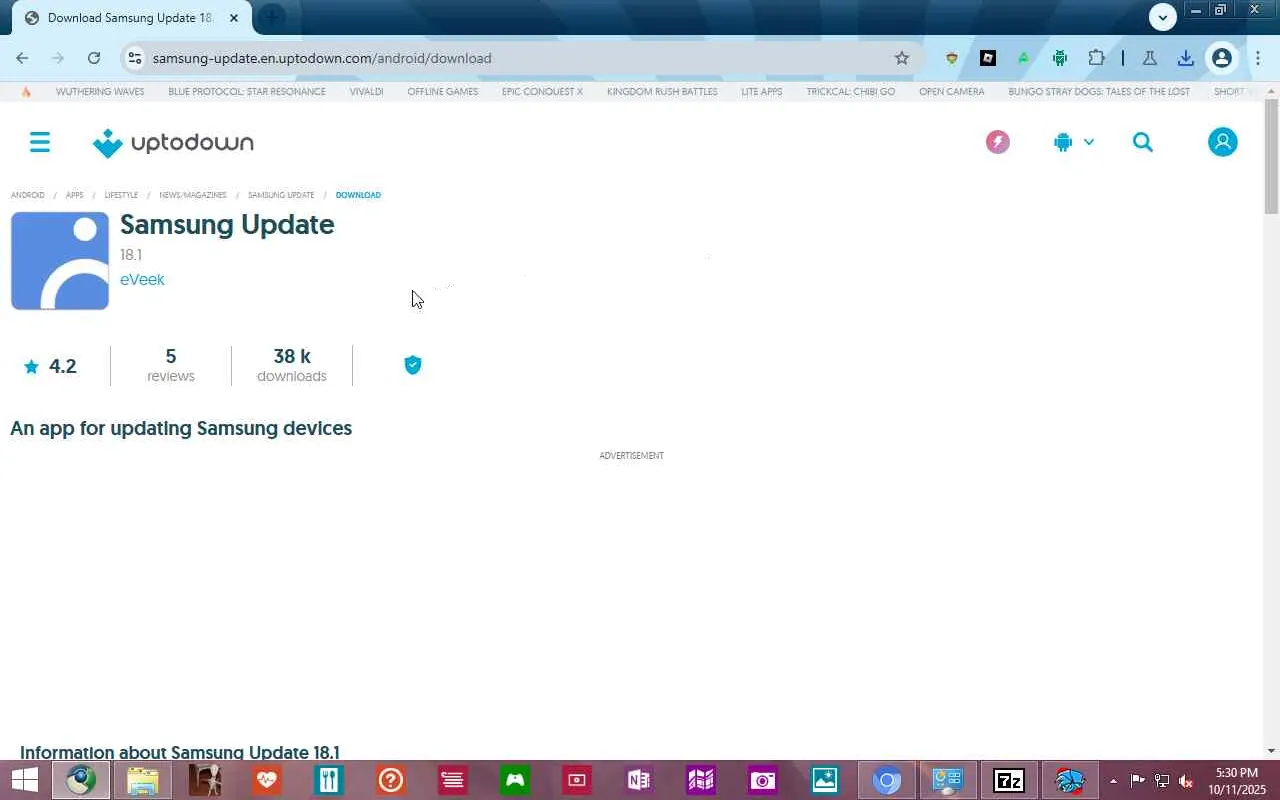Open the Uptodown user account icon
1280x800 pixels.
point(1222,142)
